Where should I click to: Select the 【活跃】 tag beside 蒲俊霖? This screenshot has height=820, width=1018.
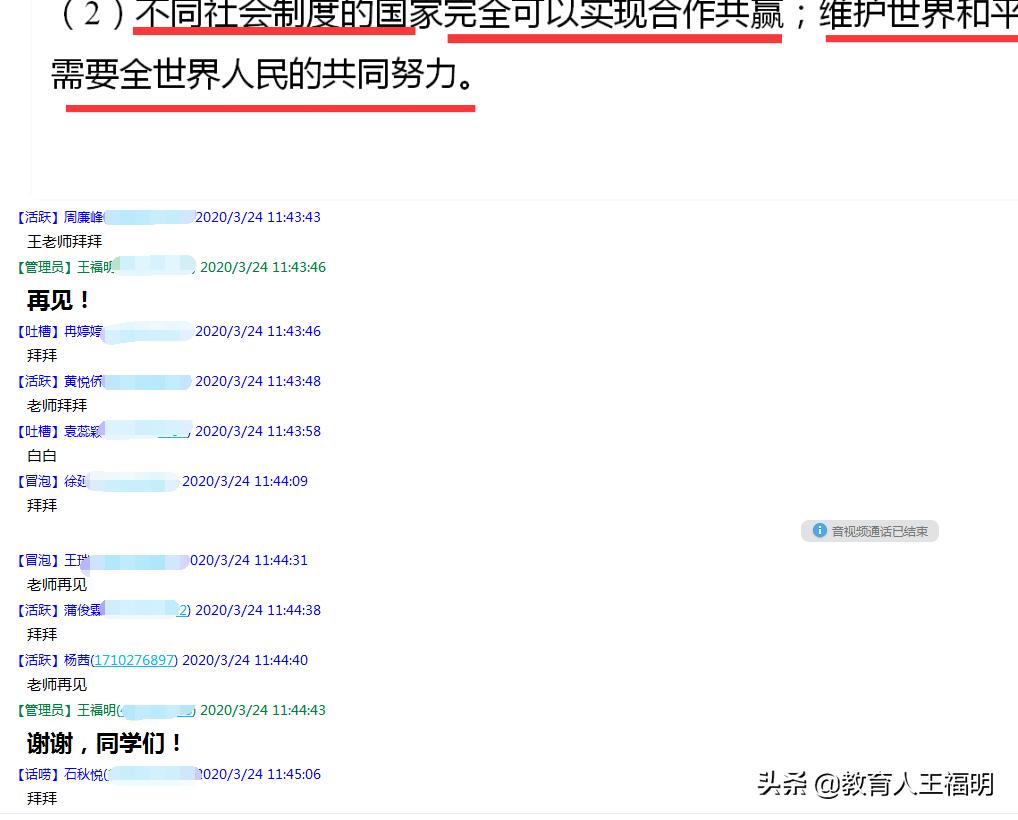pyautogui.click(x=37, y=610)
